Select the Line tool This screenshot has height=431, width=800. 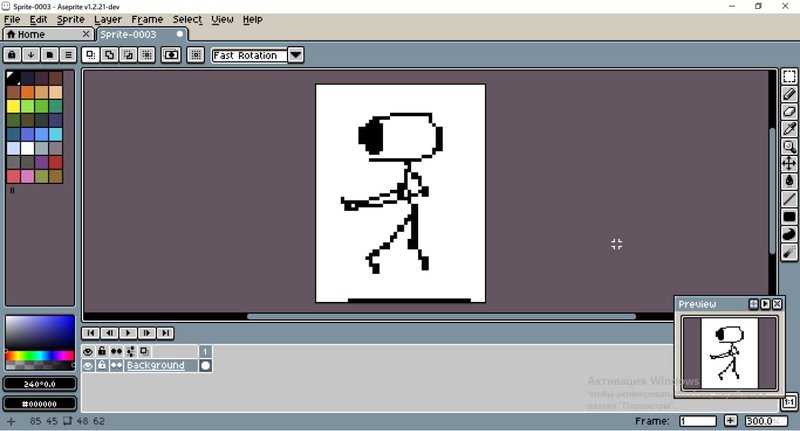[789, 199]
